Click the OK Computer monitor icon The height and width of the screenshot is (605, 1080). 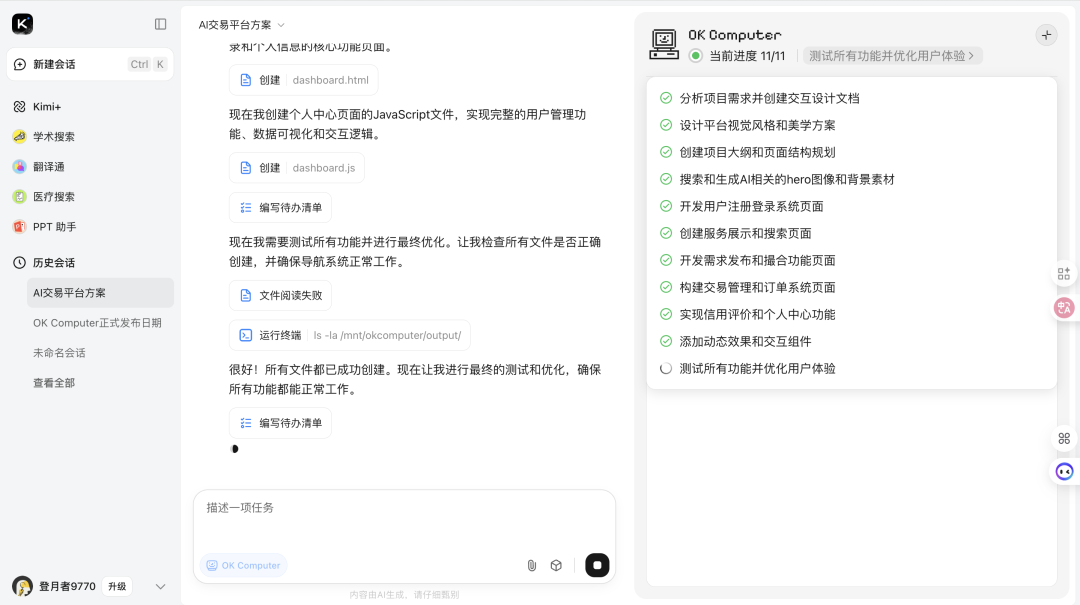[664, 45]
